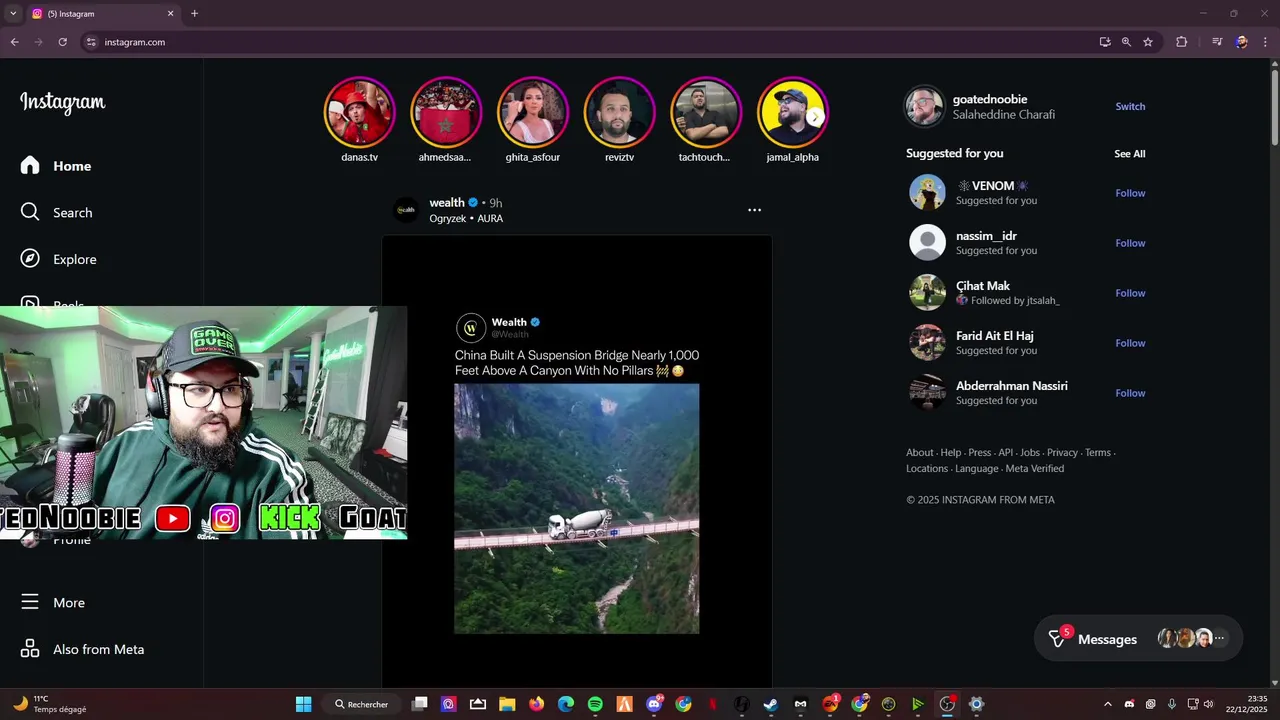Viewport: 1280px width, 720px height.
Task: Open Firefox from the taskbar
Action: click(536, 704)
